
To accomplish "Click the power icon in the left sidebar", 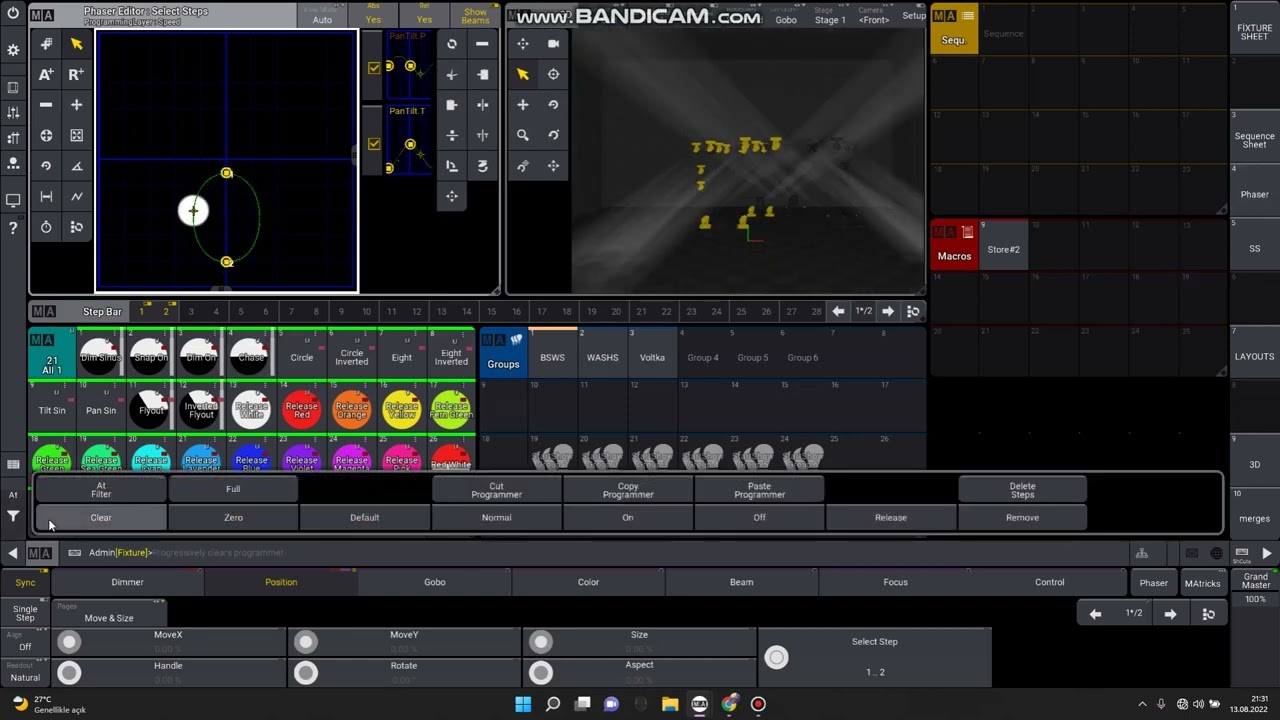I will pyautogui.click(x=13, y=13).
